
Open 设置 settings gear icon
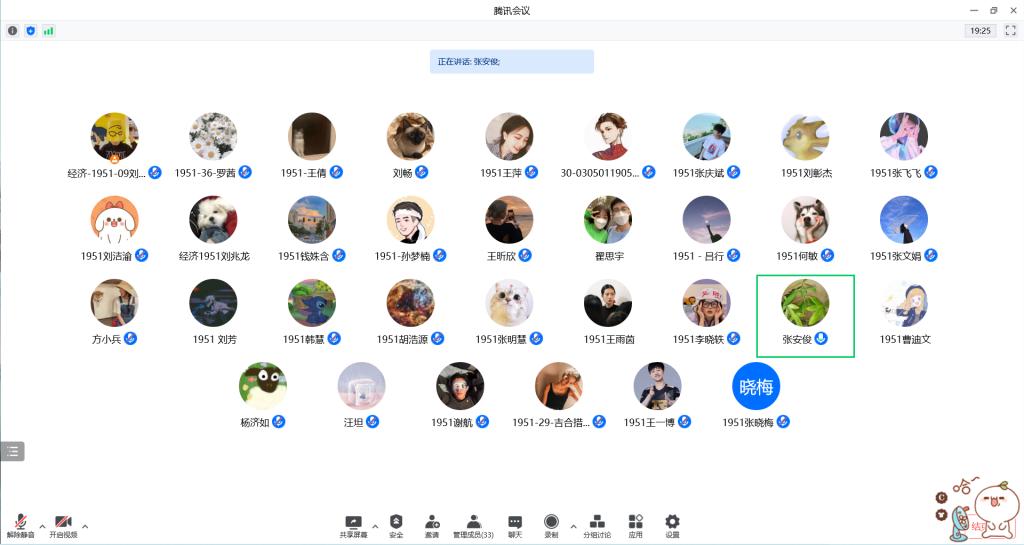672,524
